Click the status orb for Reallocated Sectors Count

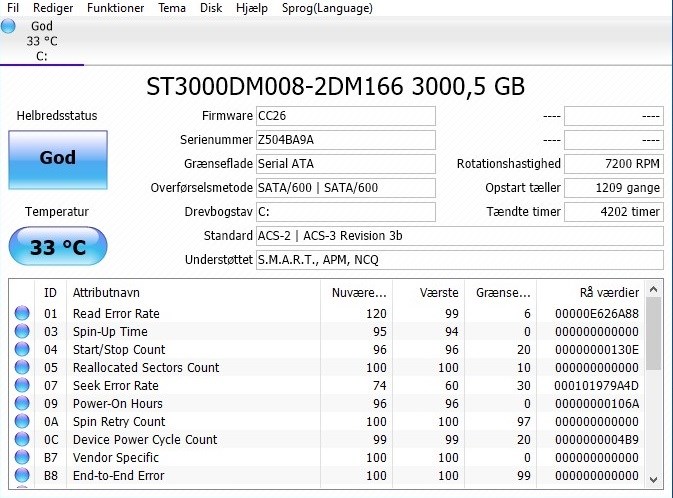22,367
